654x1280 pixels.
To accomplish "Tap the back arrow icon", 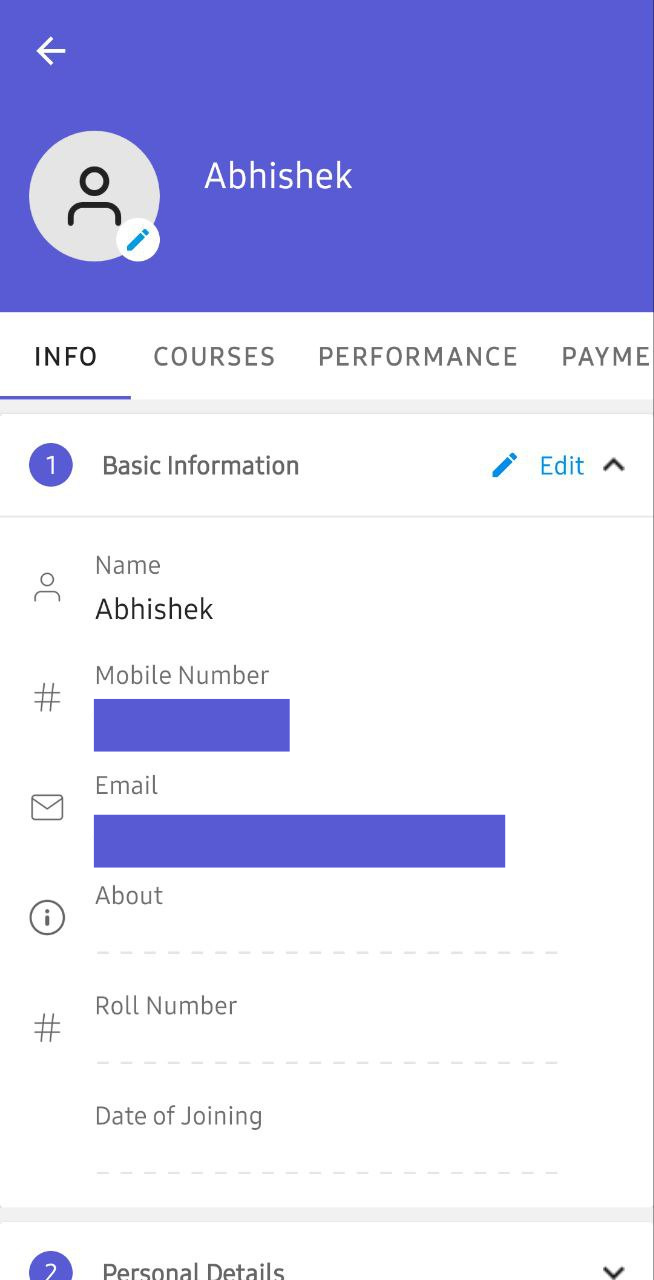I will (x=50, y=51).
